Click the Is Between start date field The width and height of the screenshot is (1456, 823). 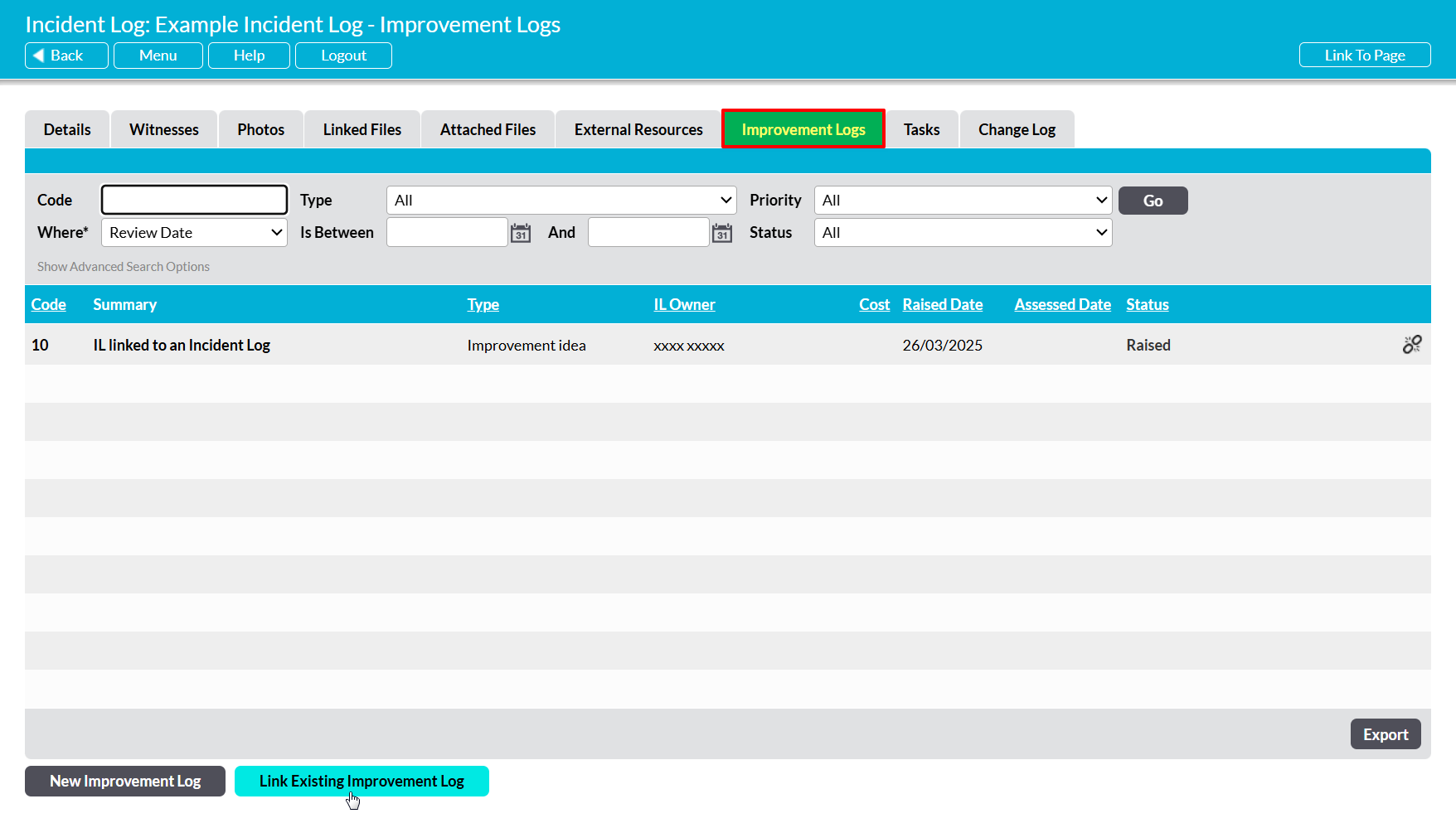pos(447,232)
